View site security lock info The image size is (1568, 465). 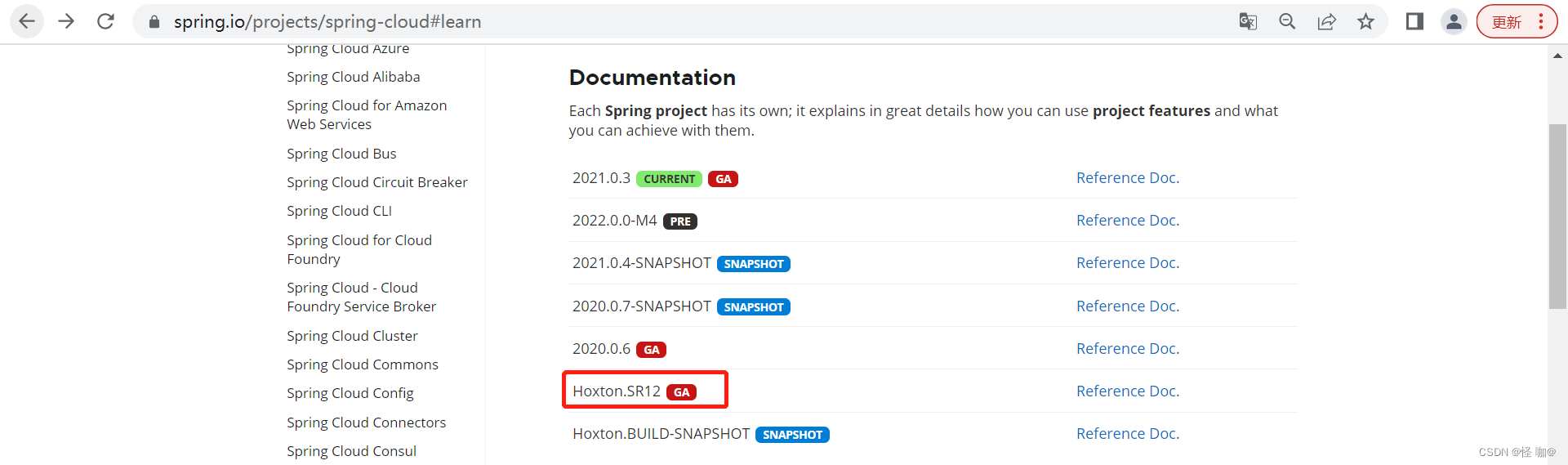[x=154, y=22]
